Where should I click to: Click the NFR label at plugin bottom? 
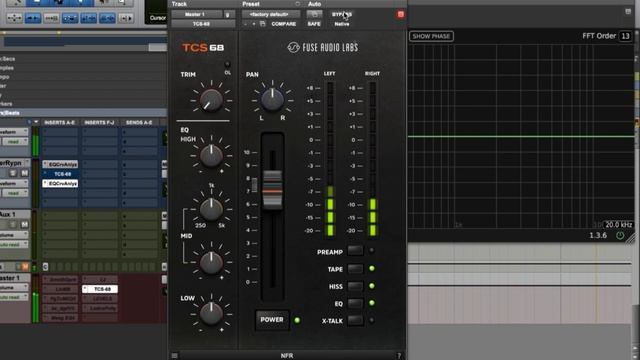[x=287, y=356]
